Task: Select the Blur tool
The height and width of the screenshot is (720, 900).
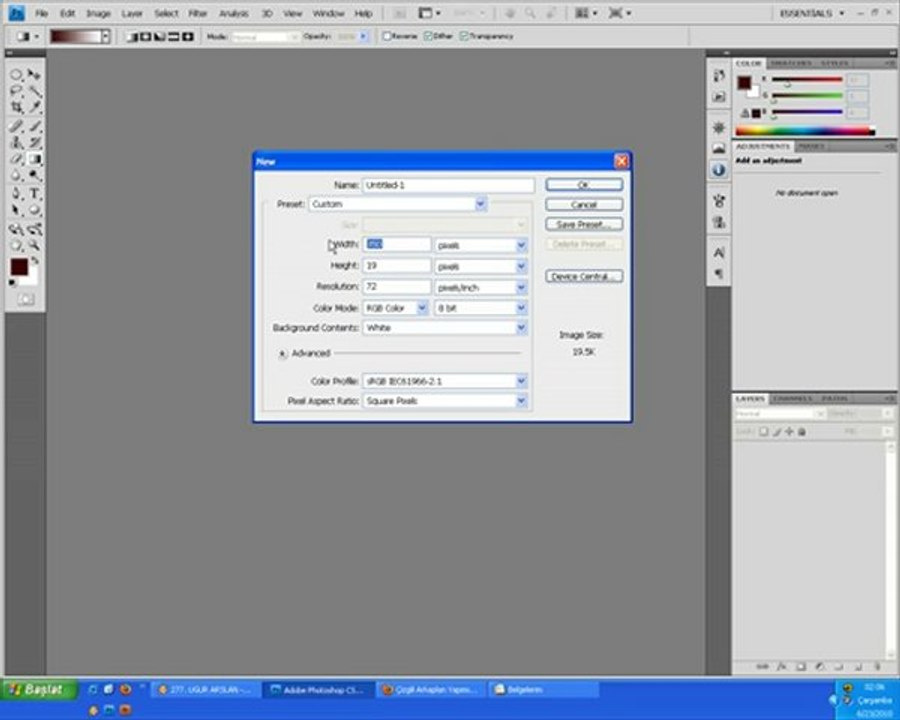Action: pos(16,176)
